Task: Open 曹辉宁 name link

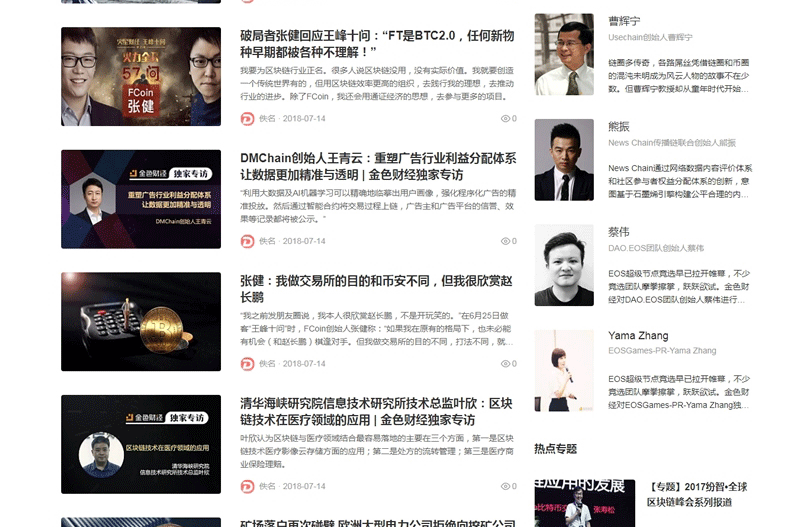Action: click(x=624, y=21)
